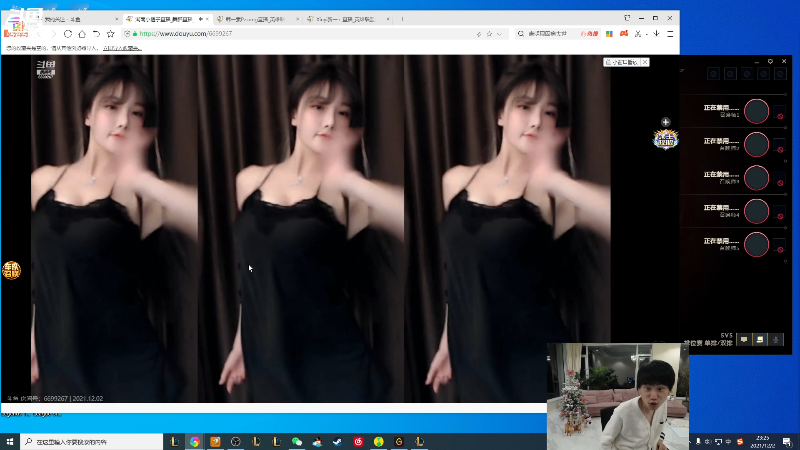Expand dropdown next to scissors icon
Screen dimensions: 800x450
click(646, 34)
